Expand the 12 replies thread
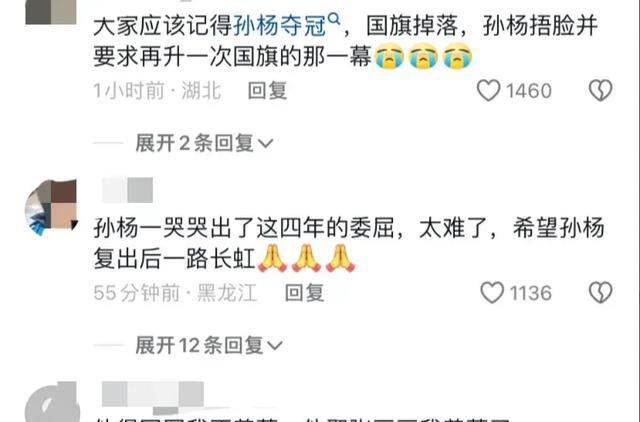The width and height of the screenshot is (640, 422). pyautogui.click(x=209, y=346)
